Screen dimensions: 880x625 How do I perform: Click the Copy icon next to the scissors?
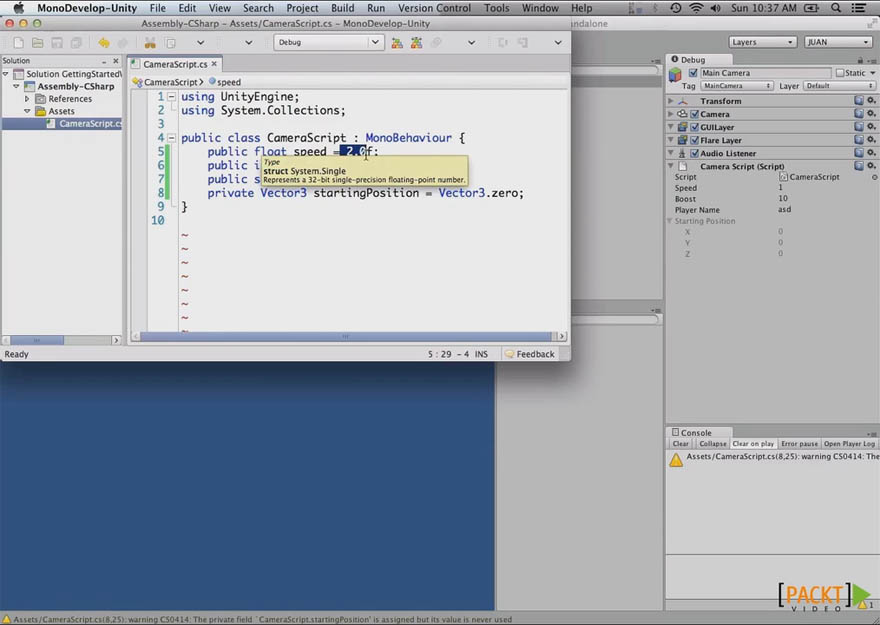170,43
